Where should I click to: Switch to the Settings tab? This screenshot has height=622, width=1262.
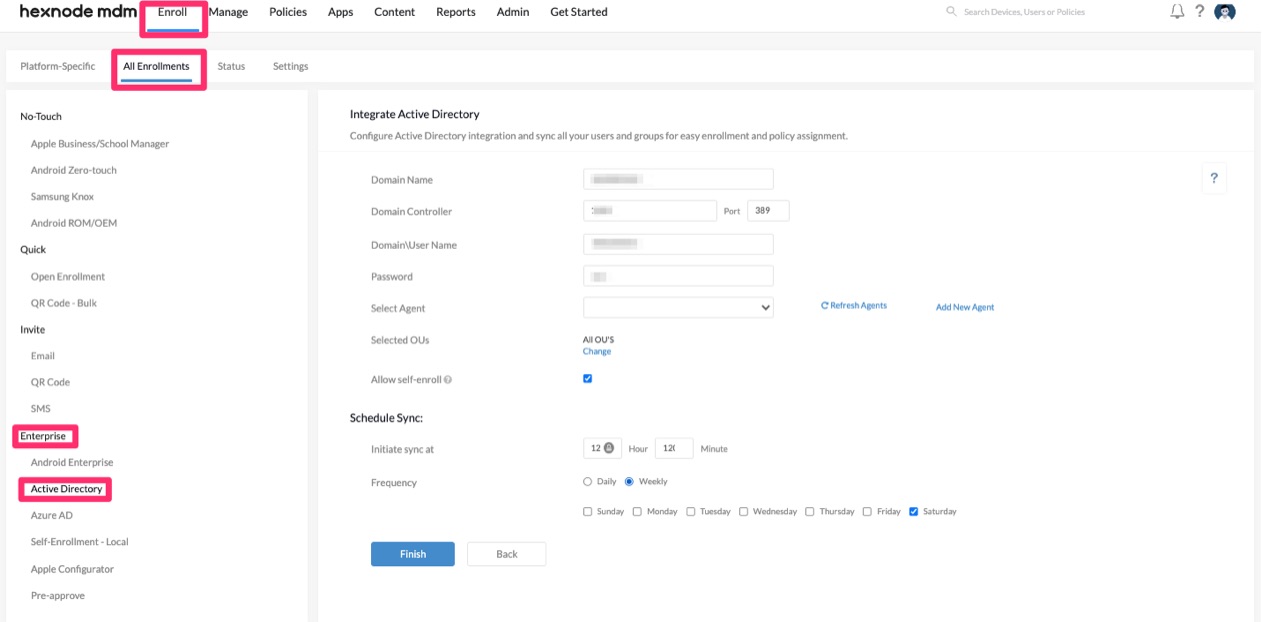291,67
